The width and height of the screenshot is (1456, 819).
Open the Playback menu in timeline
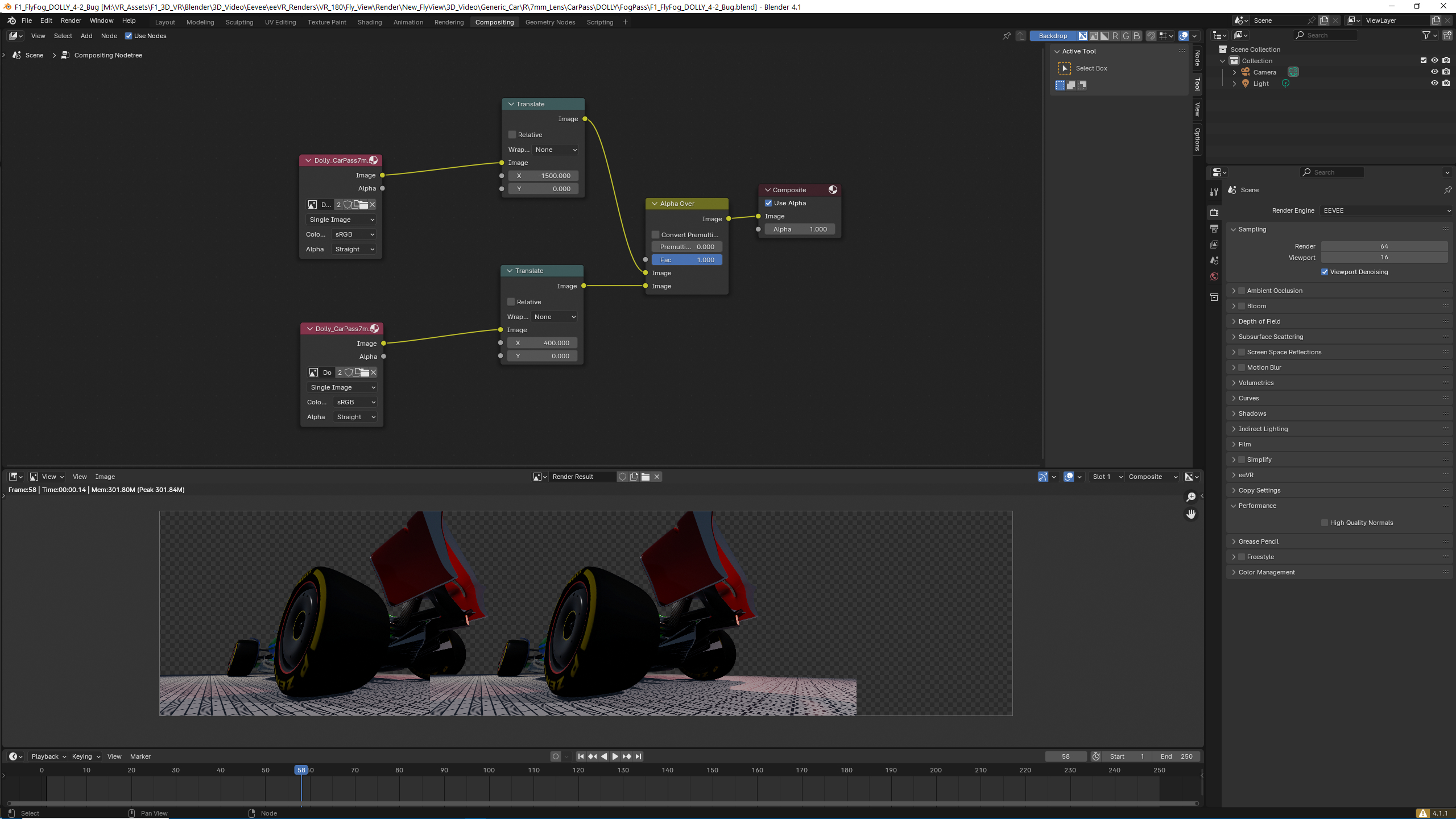[x=48, y=756]
